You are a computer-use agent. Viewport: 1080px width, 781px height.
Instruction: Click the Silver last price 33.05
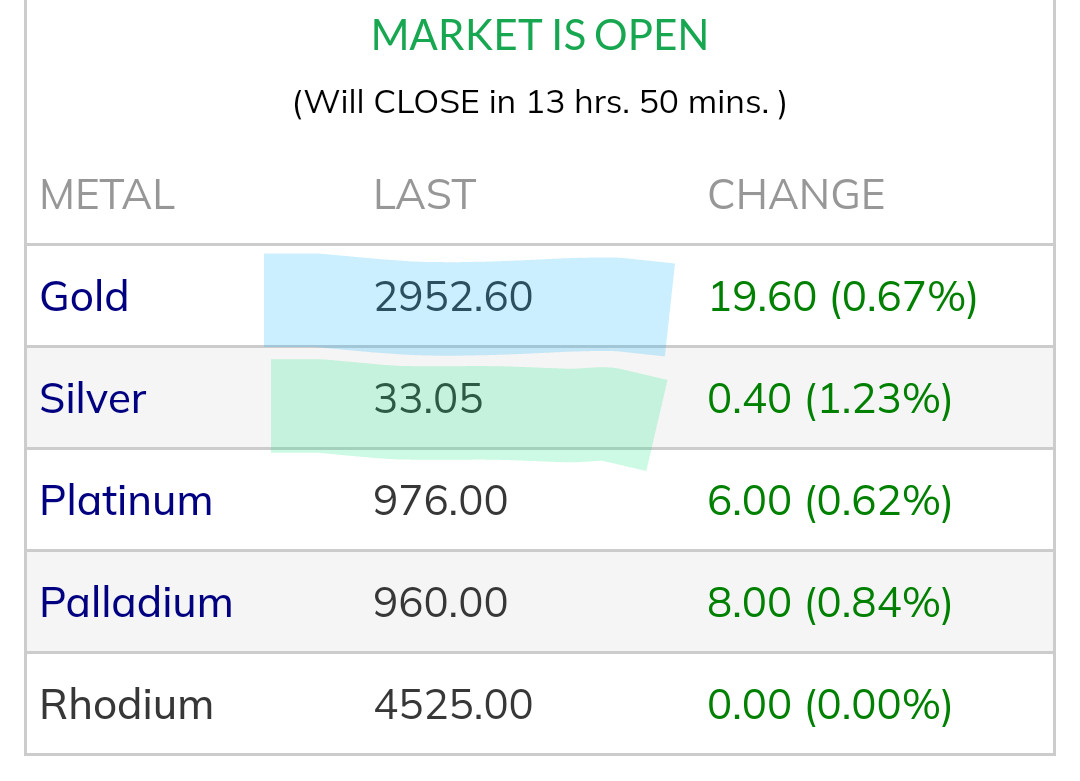pos(428,400)
